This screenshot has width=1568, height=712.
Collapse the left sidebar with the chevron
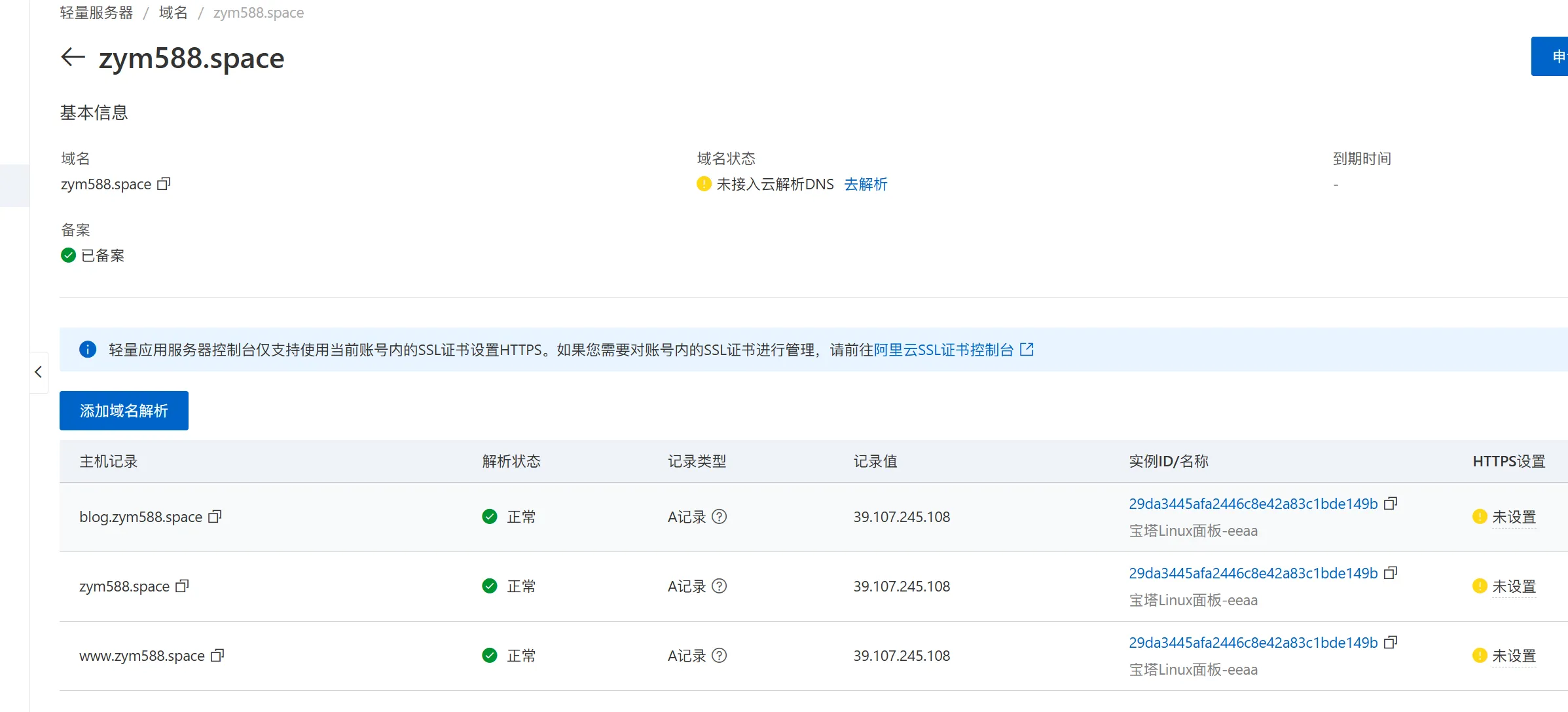click(38, 372)
